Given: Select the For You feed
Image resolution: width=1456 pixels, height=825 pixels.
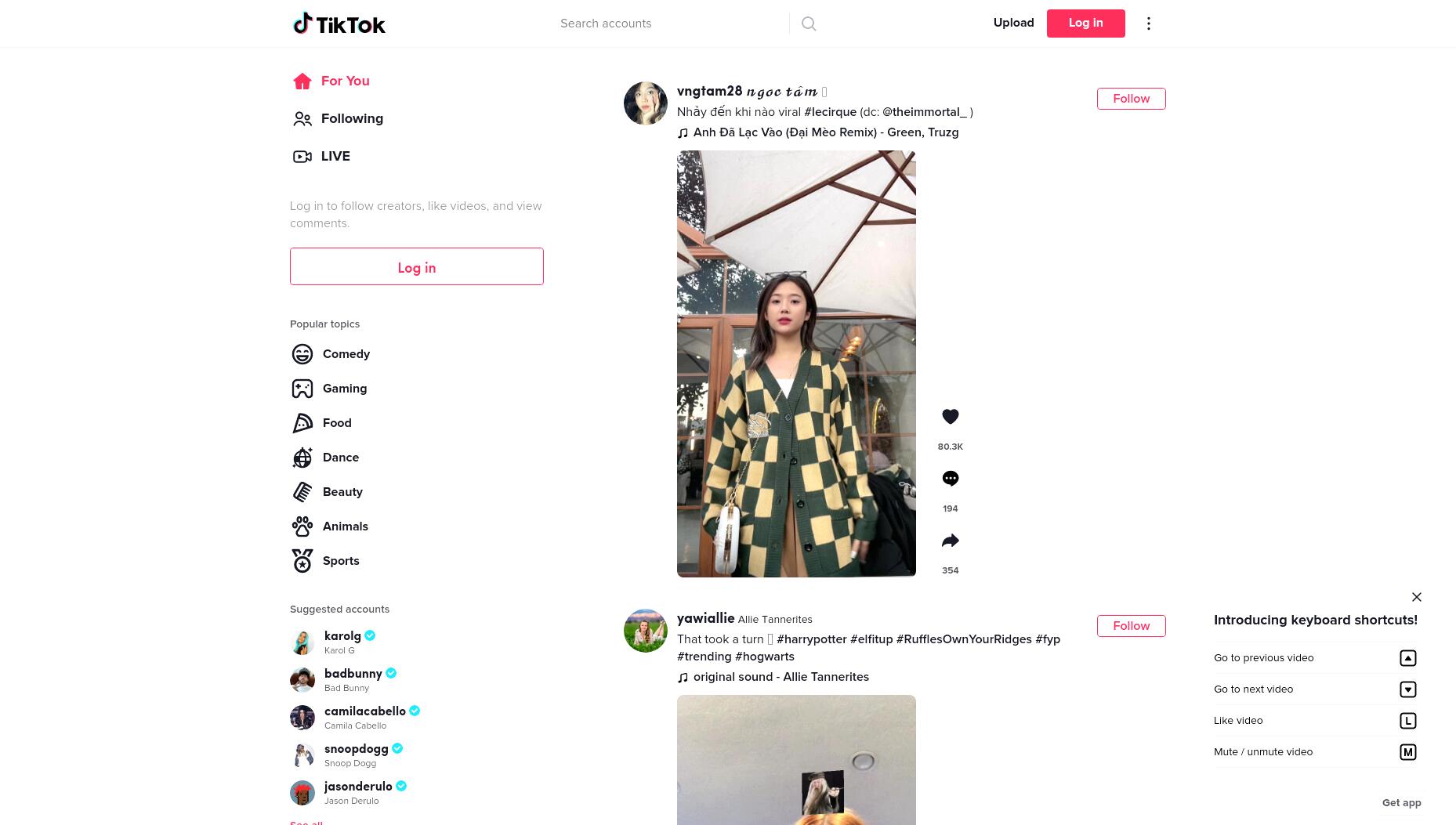Looking at the screenshot, I should (x=331, y=81).
